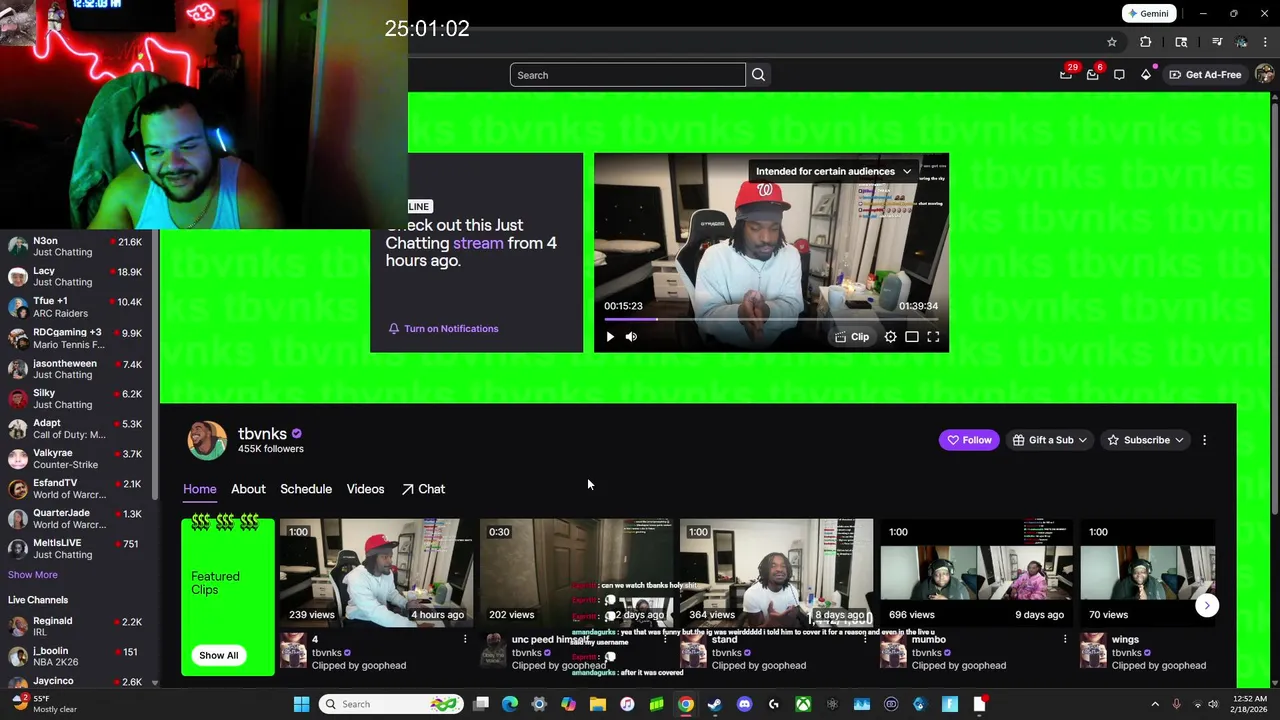The image size is (1280, 720).
Task: Open Windows Start menu
Action: tap(301, 704)
